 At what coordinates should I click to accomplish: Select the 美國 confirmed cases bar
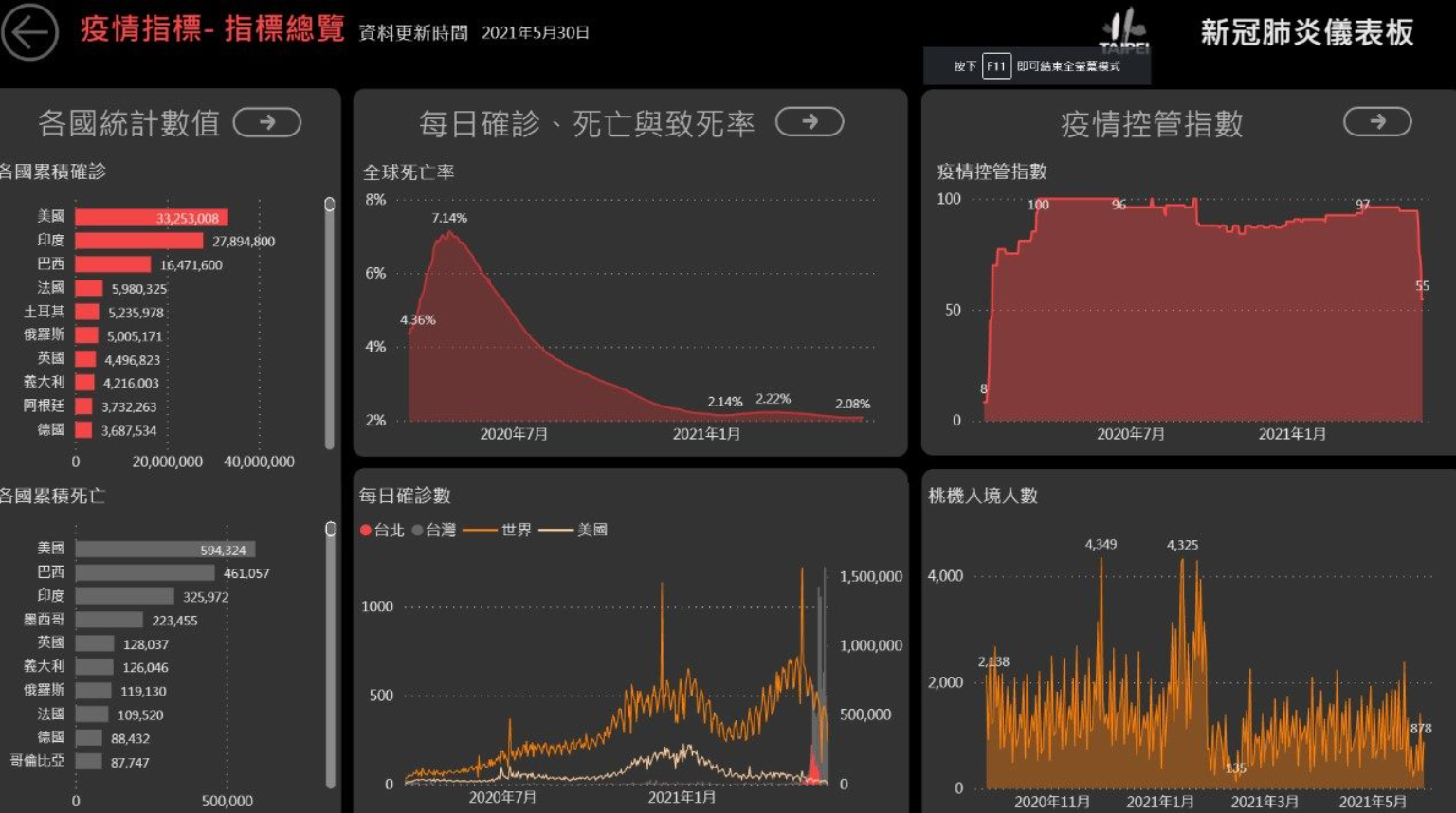[151, 218]
